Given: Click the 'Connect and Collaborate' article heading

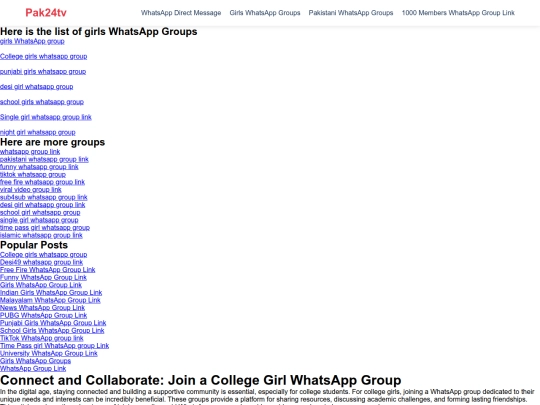Looking at the screenshot, I should [x=200, y=380].
